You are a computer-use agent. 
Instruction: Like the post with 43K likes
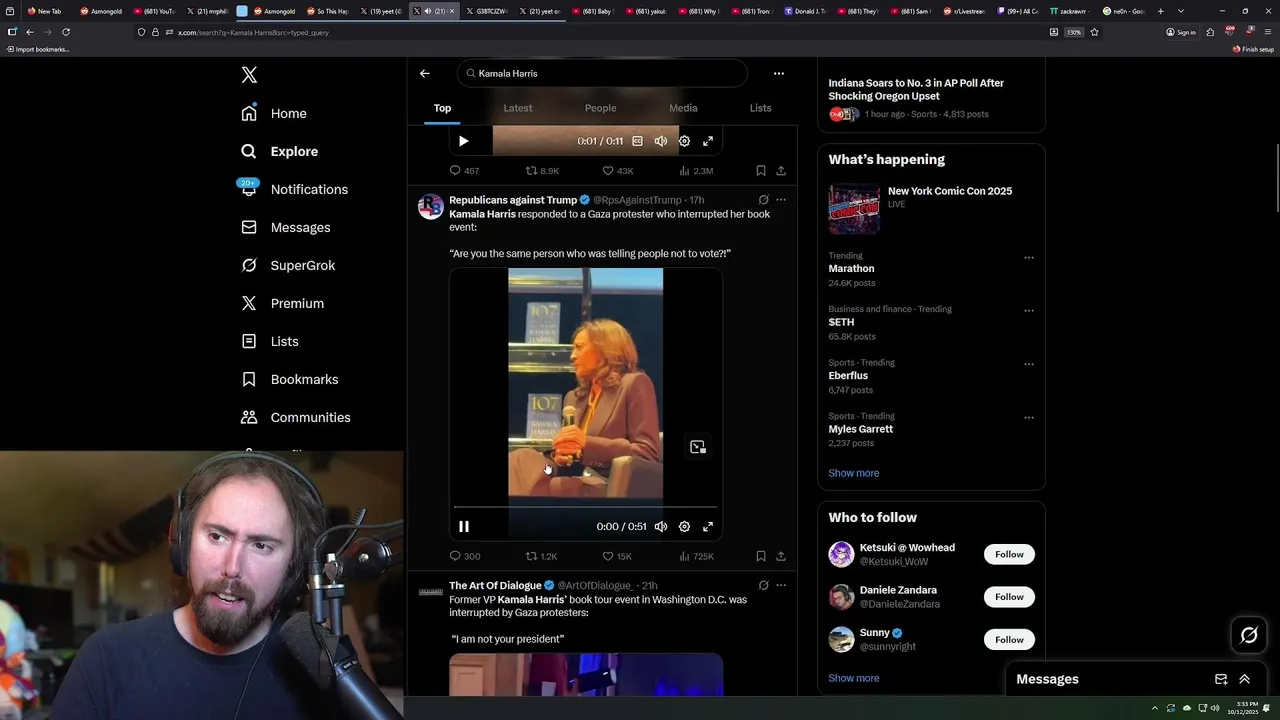point(617,171)
